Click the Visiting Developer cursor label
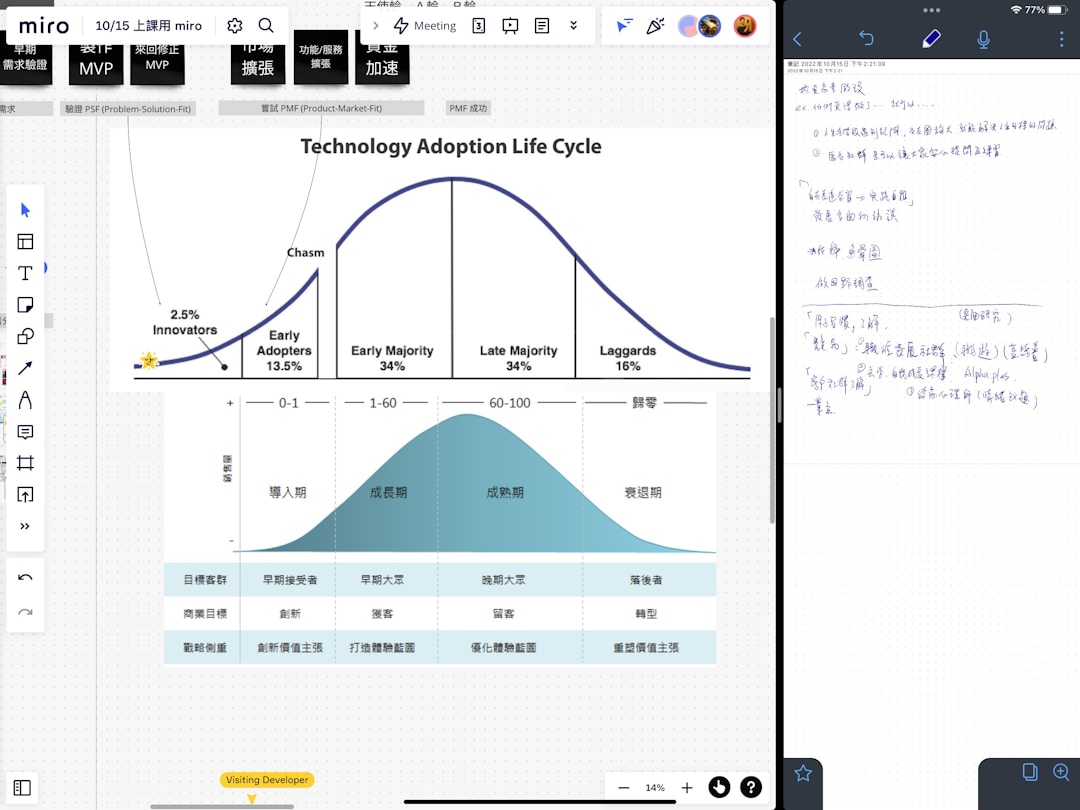This screenshot has width=1080, height=810. click(x=267, y=780)
